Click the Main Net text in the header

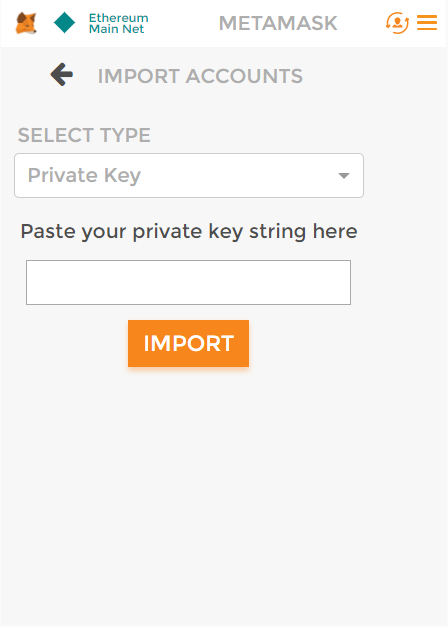[116, 29]
